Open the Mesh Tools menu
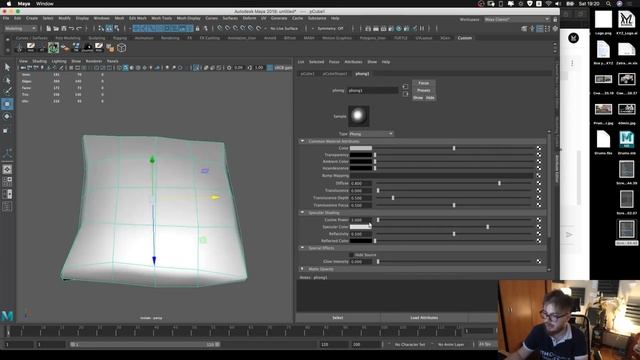 pyautogui.click(x=162, y=18)
